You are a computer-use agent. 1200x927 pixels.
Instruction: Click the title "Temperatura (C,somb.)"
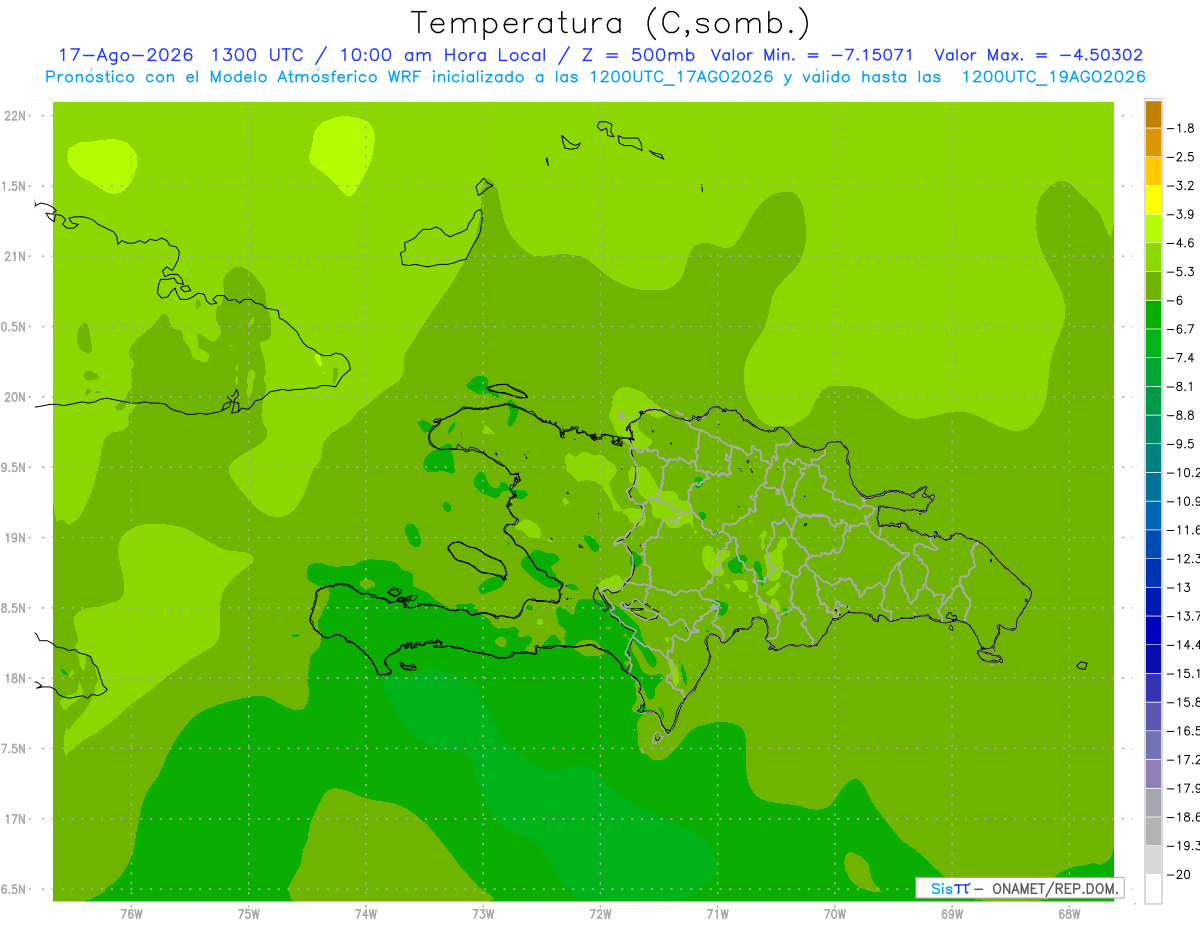[610, 23]
